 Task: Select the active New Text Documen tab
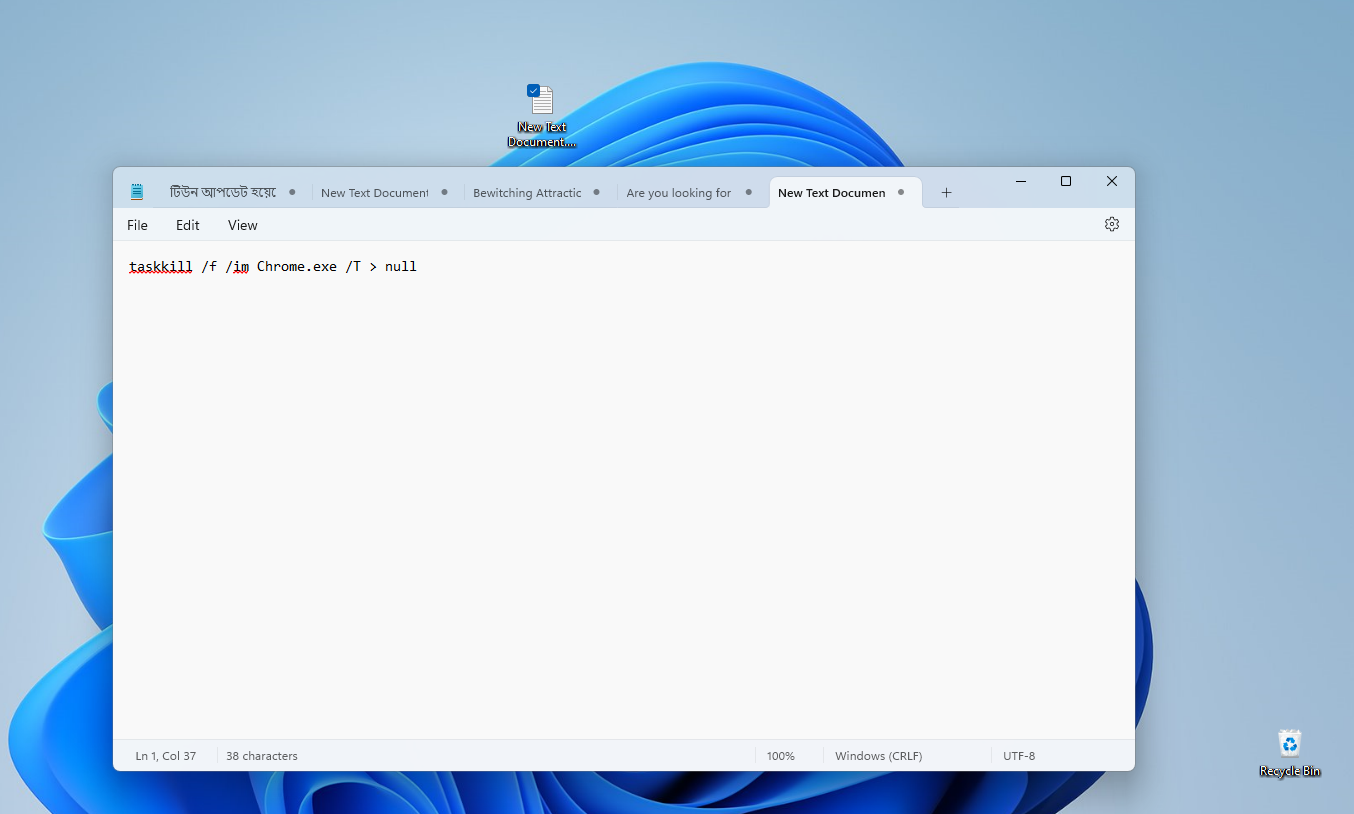831,193
